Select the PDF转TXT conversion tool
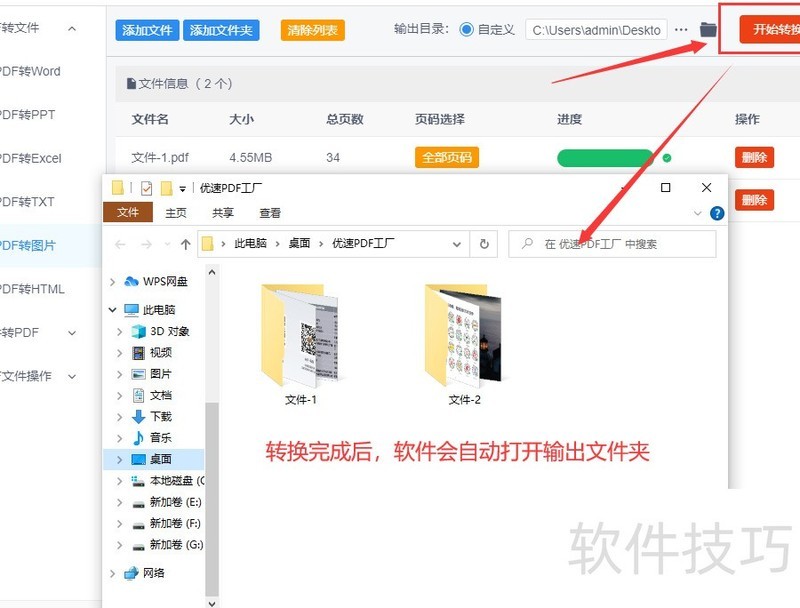The width and height of the screenshot is (800, 608). coord(28,200)
